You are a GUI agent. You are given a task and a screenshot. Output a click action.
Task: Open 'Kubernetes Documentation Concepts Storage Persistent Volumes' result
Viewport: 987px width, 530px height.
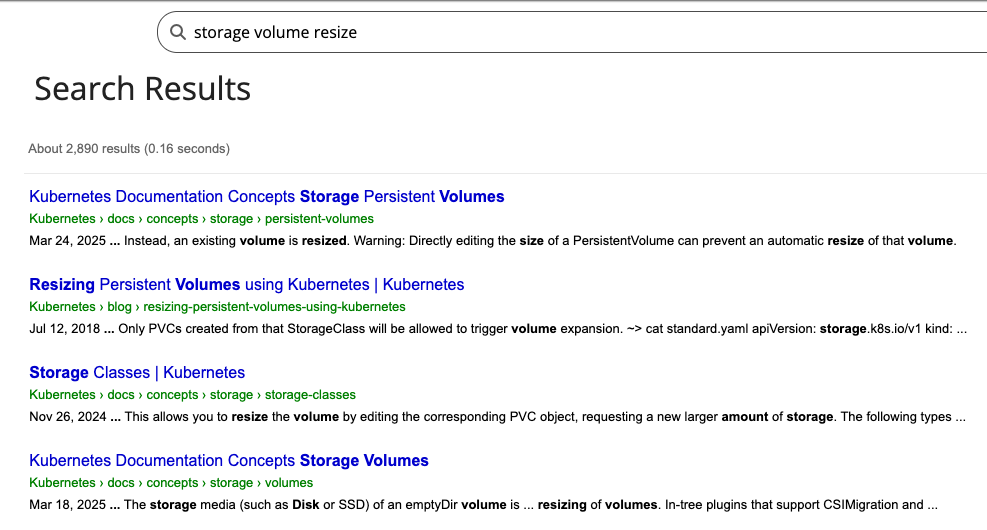click(x=266, y=197)
